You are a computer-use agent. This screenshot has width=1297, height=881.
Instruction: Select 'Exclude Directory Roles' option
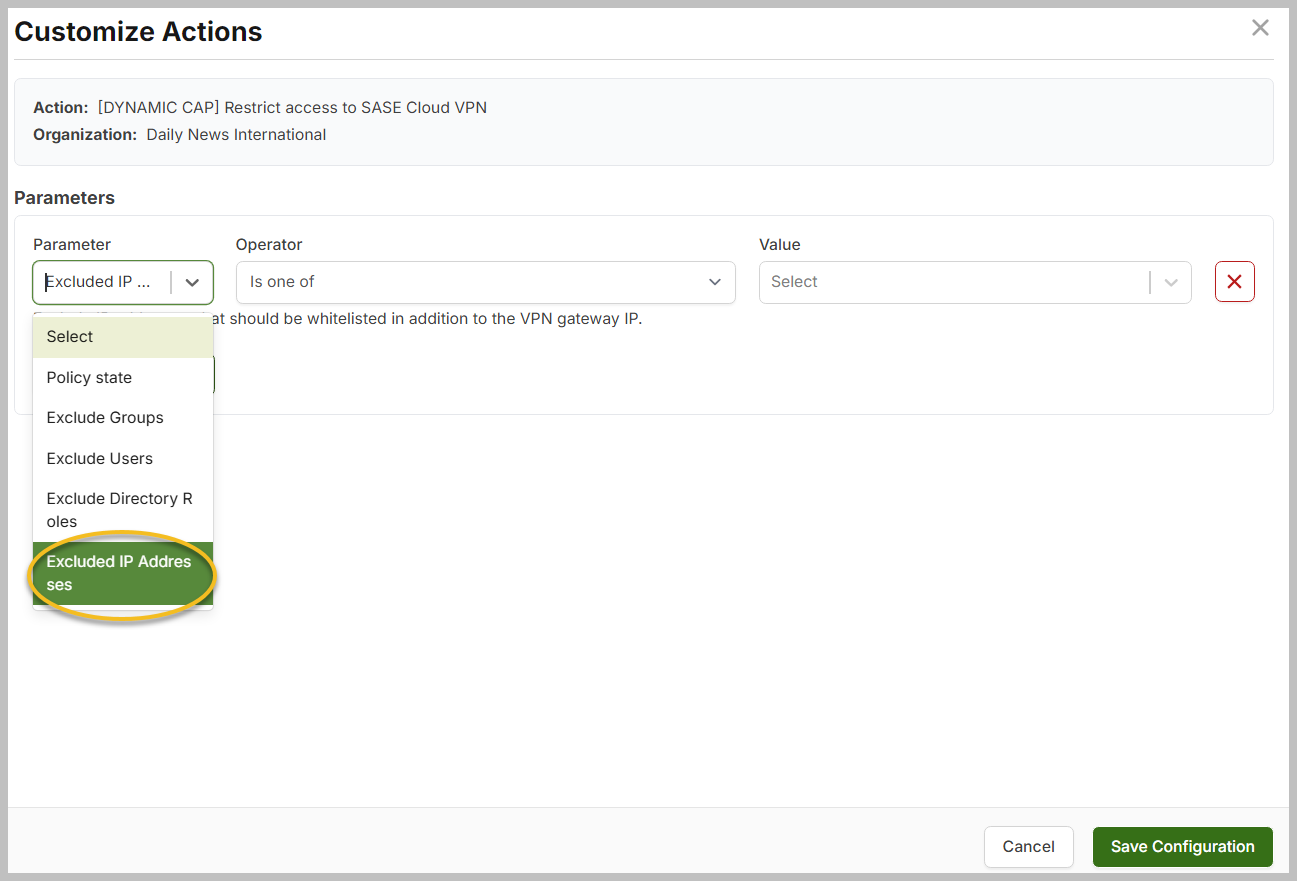[122, 510]
